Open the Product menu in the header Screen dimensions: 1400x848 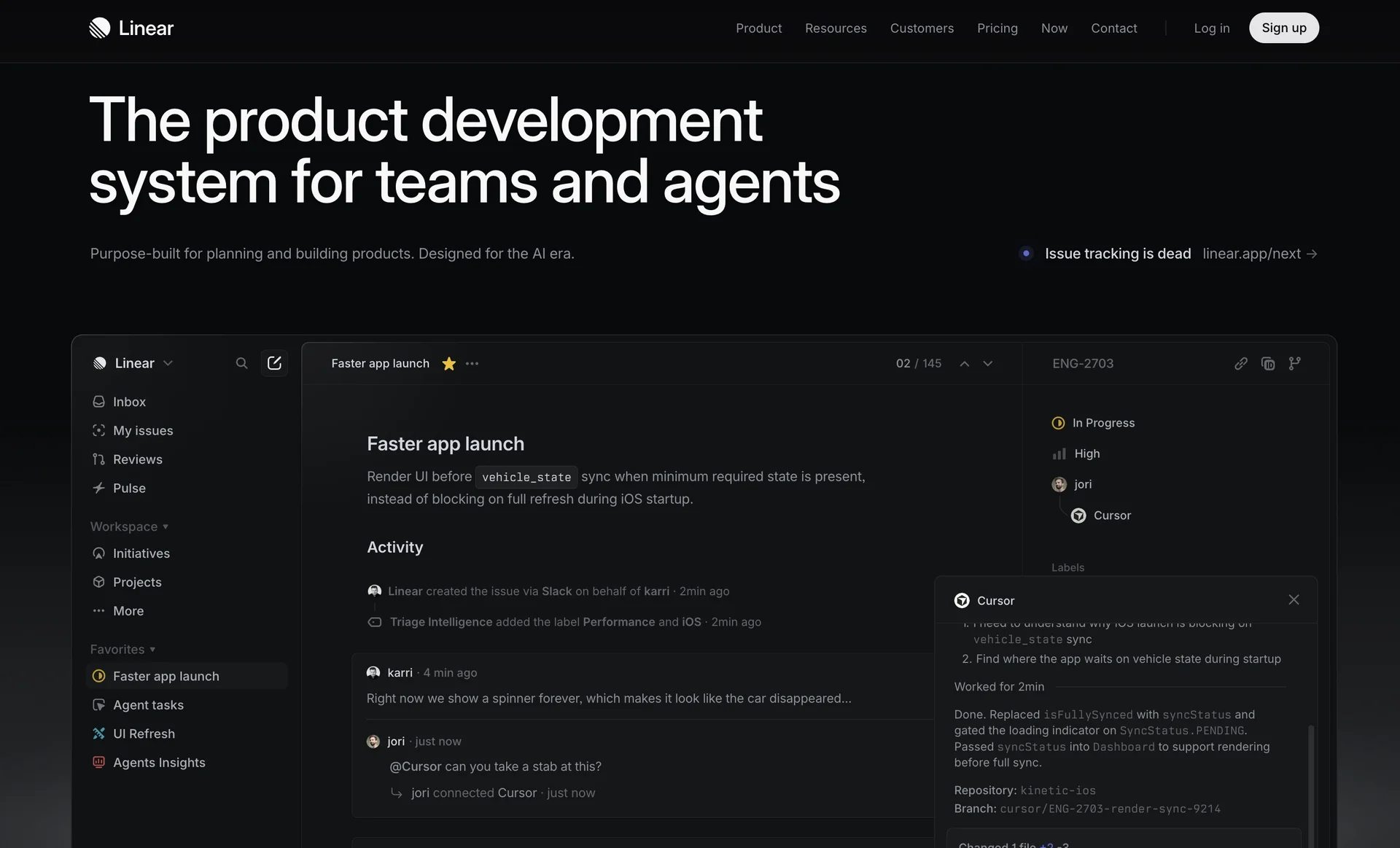(x=758, y=28)
